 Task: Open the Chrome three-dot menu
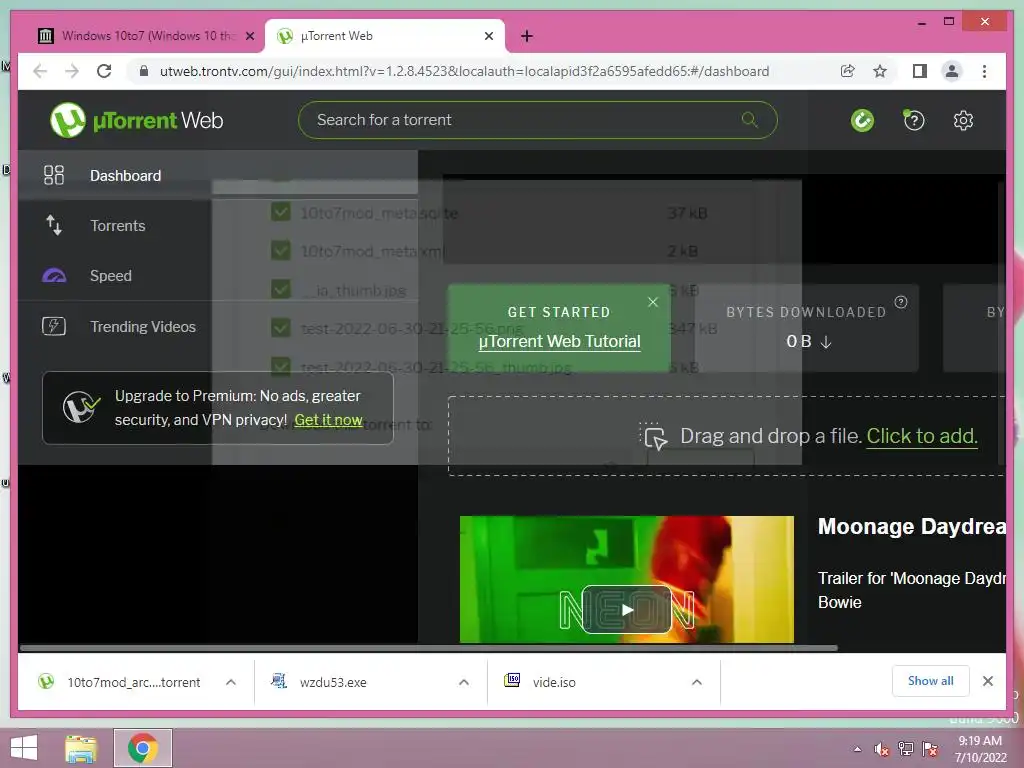click(x=984, y=71)
